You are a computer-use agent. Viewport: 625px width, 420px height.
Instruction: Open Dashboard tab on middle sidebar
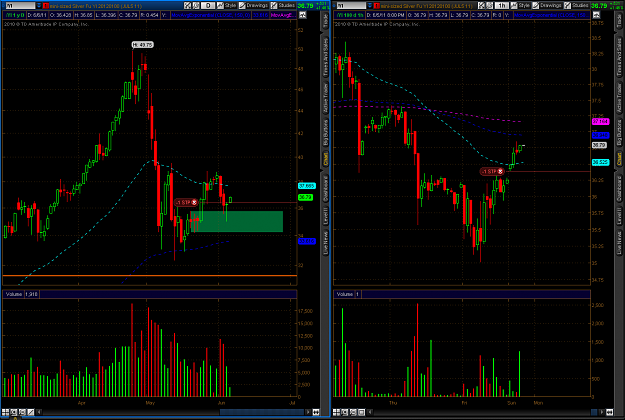pyautogui.click(x=325, y=188)
